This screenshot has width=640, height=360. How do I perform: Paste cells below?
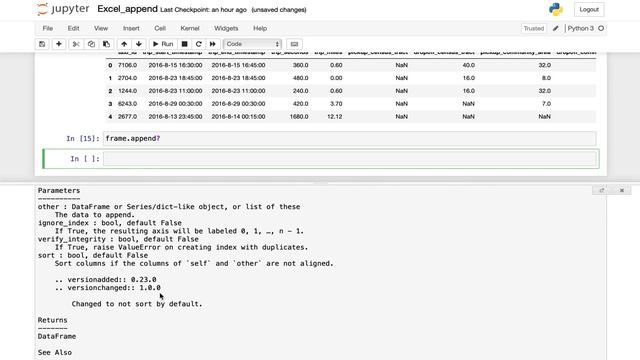[107, 44]
